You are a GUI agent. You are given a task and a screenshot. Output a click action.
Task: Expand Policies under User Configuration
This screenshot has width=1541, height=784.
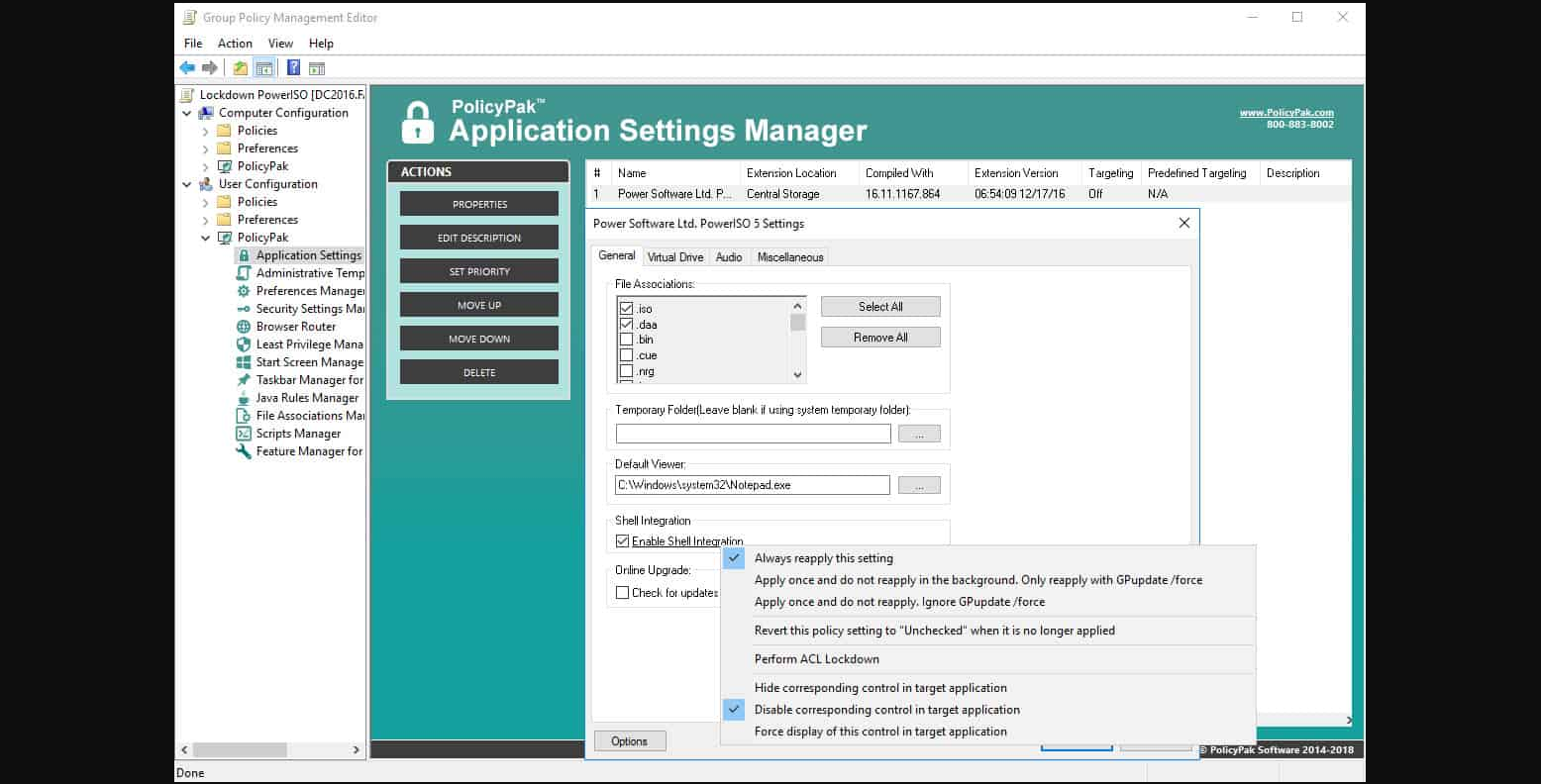click(206, 202)
